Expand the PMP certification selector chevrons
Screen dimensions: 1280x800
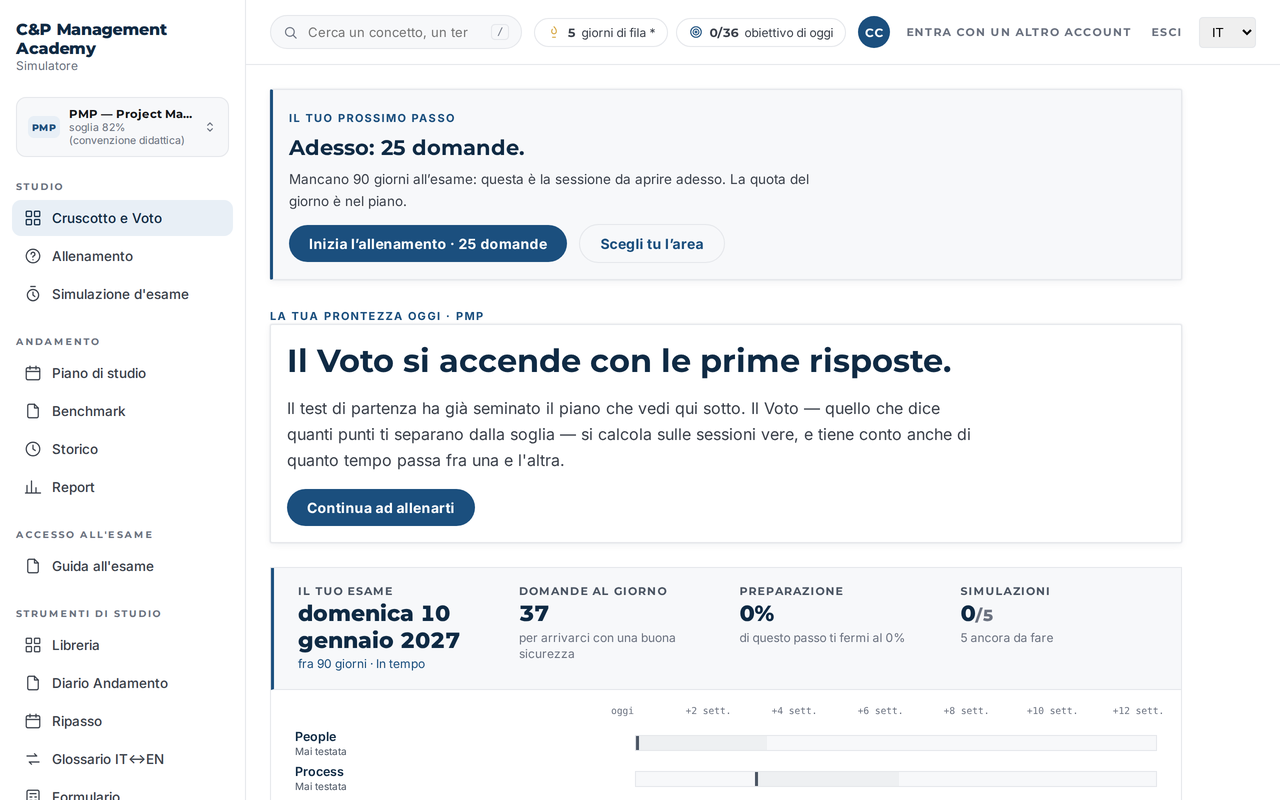210,127
